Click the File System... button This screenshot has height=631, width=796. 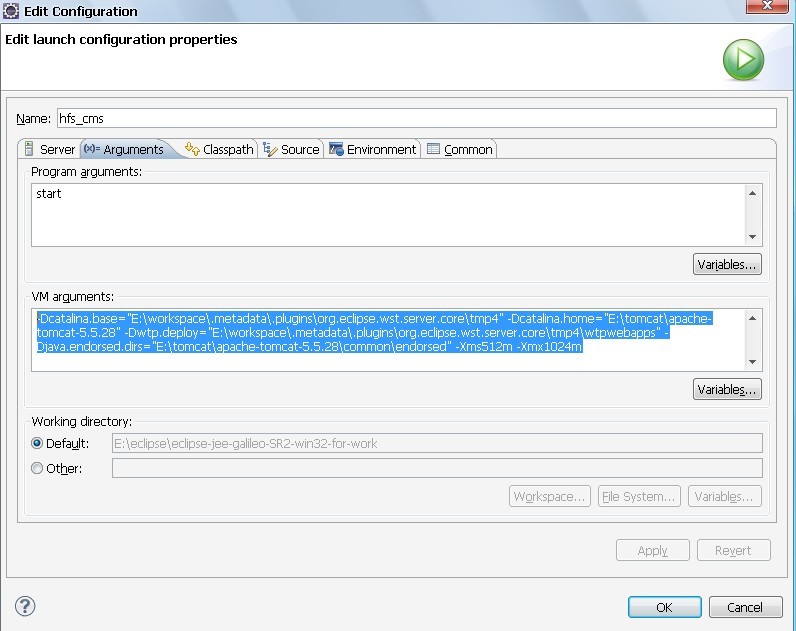(639, 496)
